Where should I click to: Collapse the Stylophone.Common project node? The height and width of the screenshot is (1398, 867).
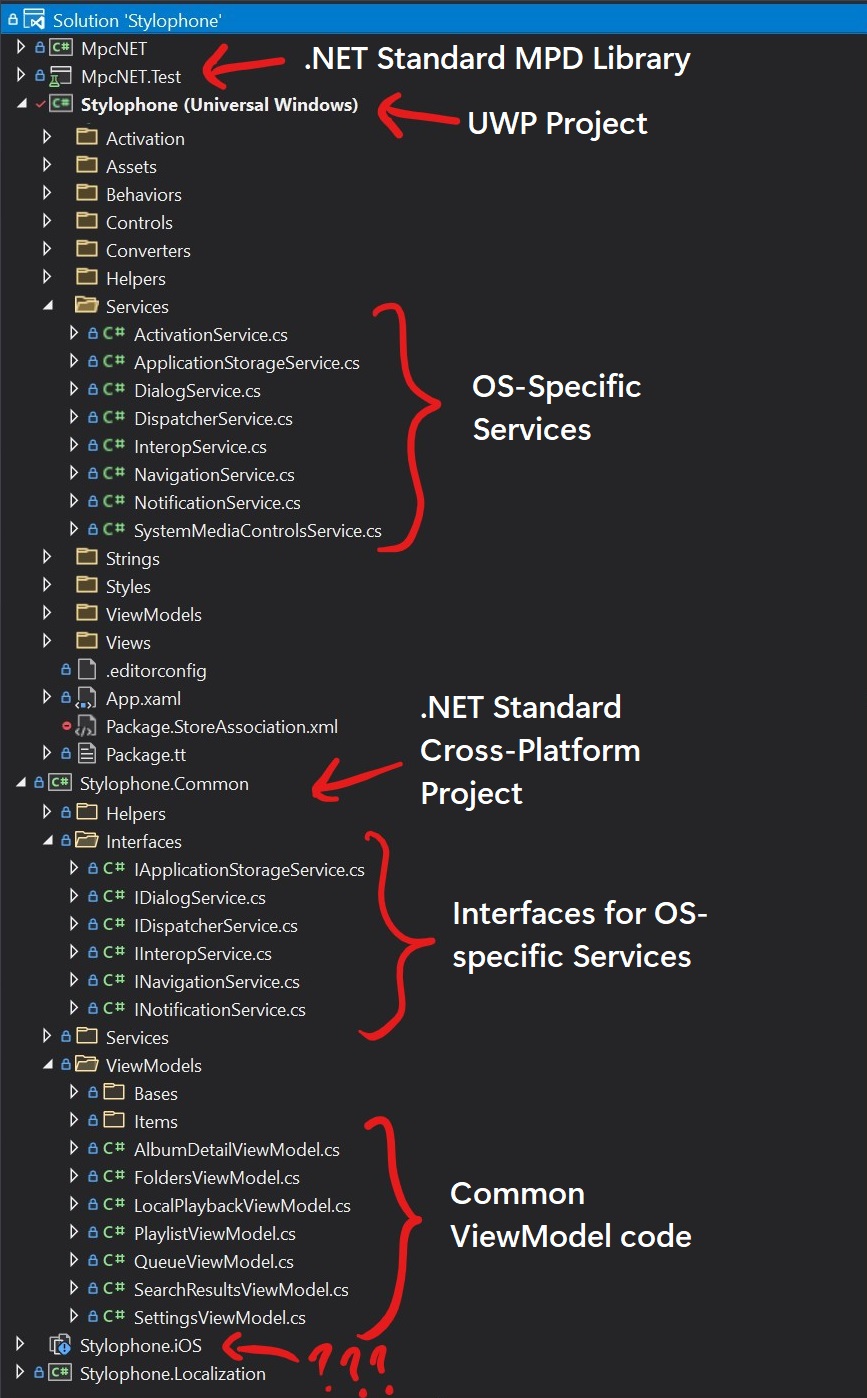click(22, 783)
